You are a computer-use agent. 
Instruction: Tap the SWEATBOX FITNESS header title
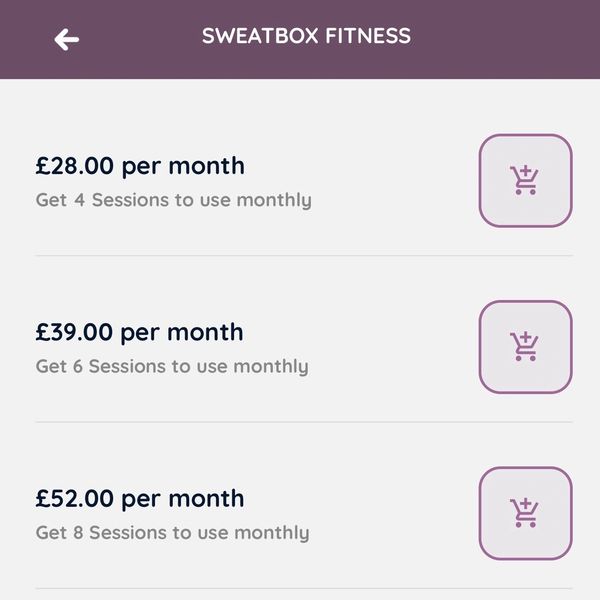[x=306, y=36]
